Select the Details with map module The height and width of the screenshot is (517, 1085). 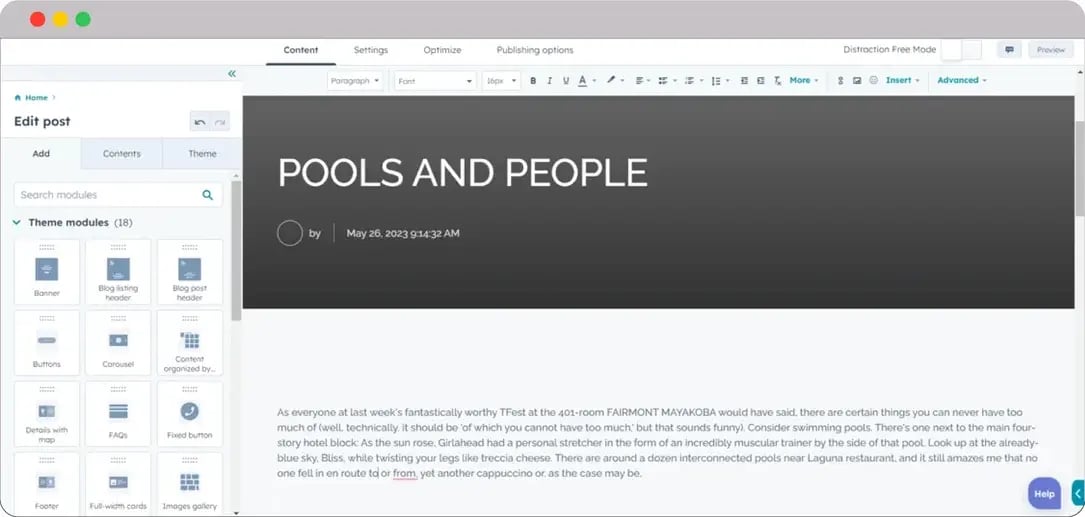point(47,414)
